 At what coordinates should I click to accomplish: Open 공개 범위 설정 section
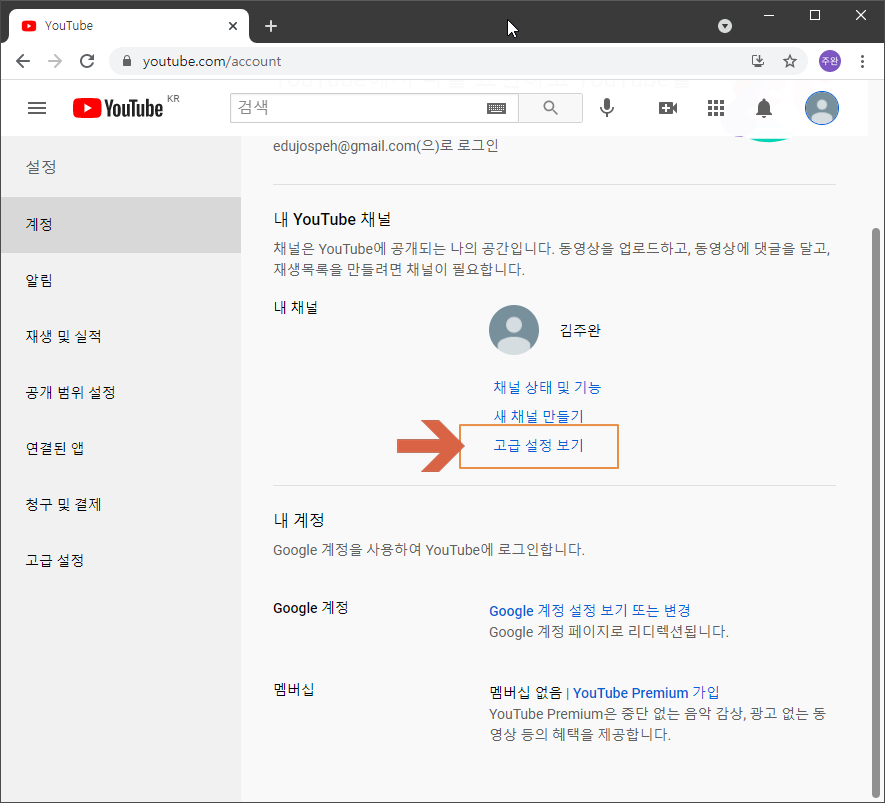(121, 392)
